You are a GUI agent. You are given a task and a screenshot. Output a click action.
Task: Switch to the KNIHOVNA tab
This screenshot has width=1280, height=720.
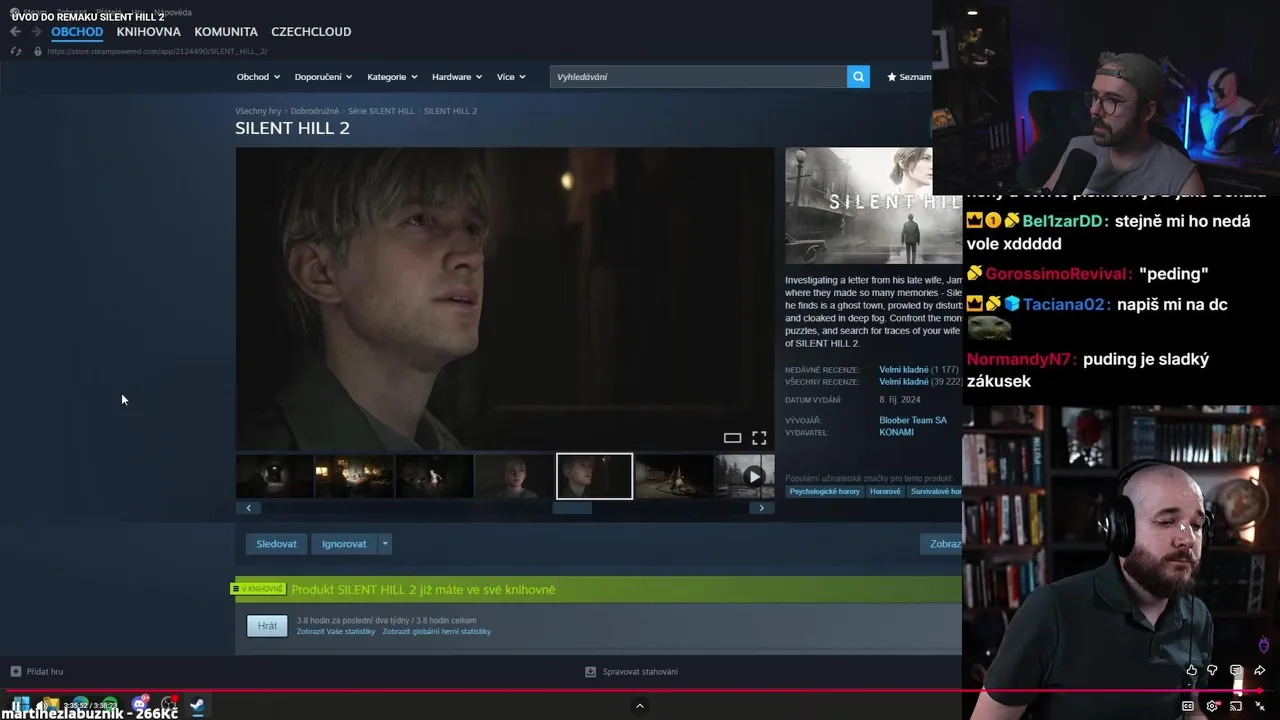coord(148,32)
